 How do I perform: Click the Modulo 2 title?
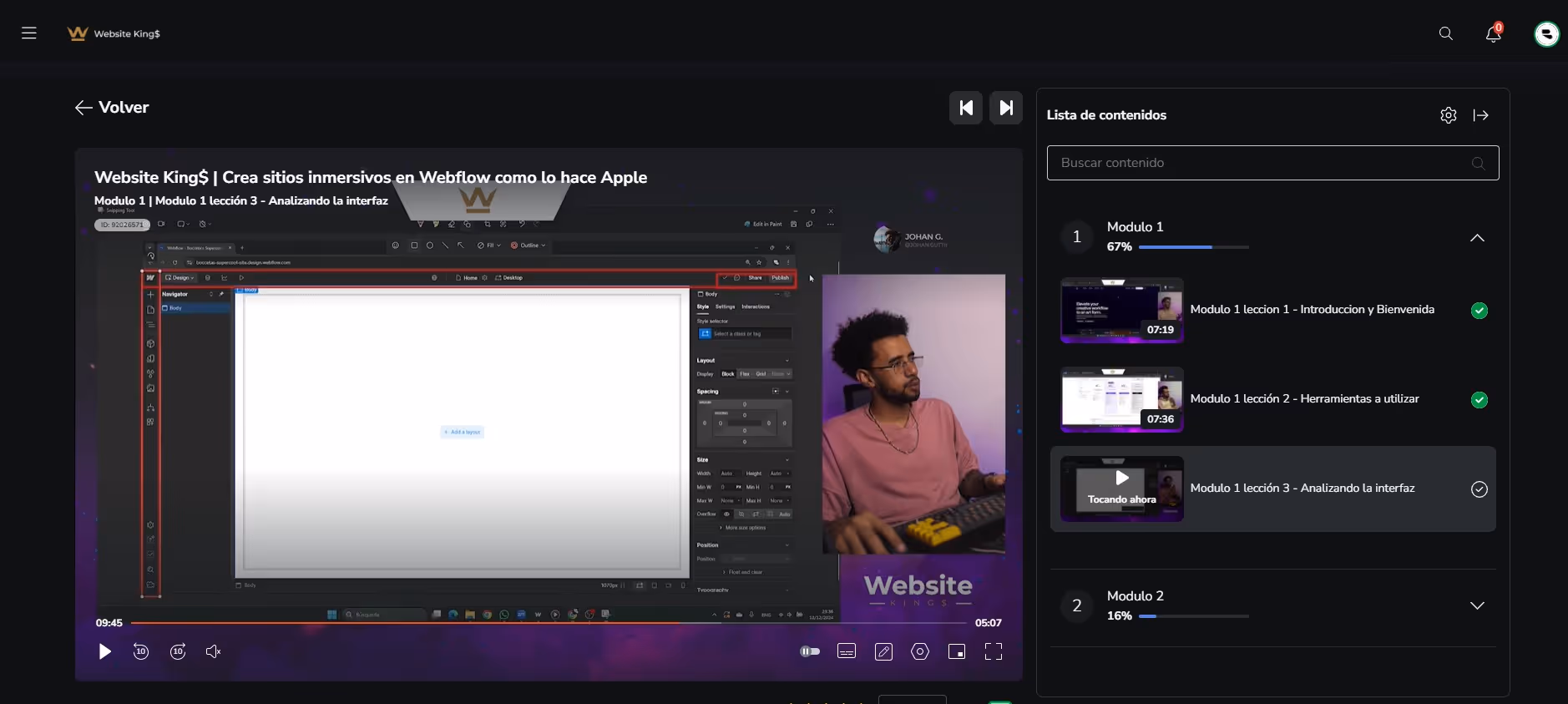coord(1135,596)
